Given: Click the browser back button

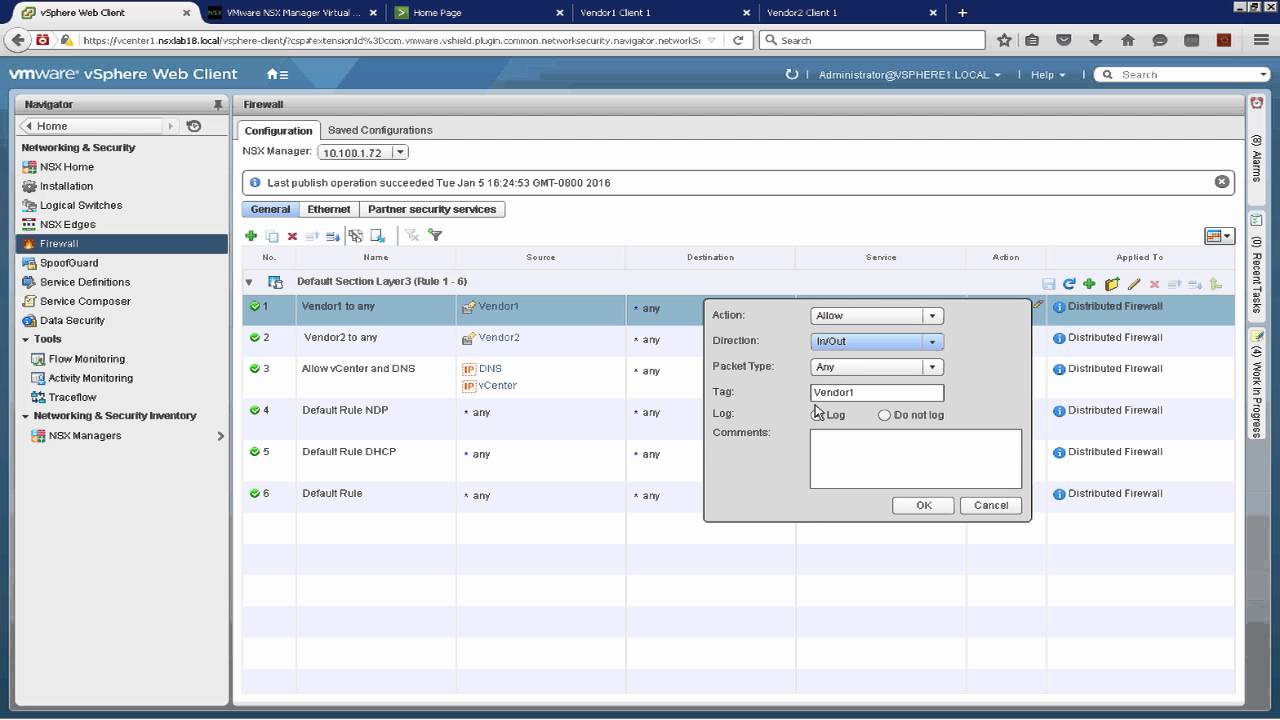Looking at the screenshot, I should pyautogui.click(x=16, y=40).
